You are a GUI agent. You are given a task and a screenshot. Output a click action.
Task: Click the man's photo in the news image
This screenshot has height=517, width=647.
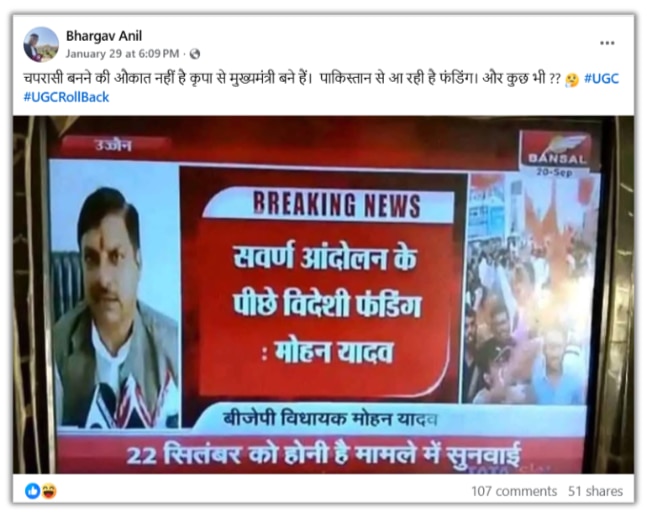115,294
